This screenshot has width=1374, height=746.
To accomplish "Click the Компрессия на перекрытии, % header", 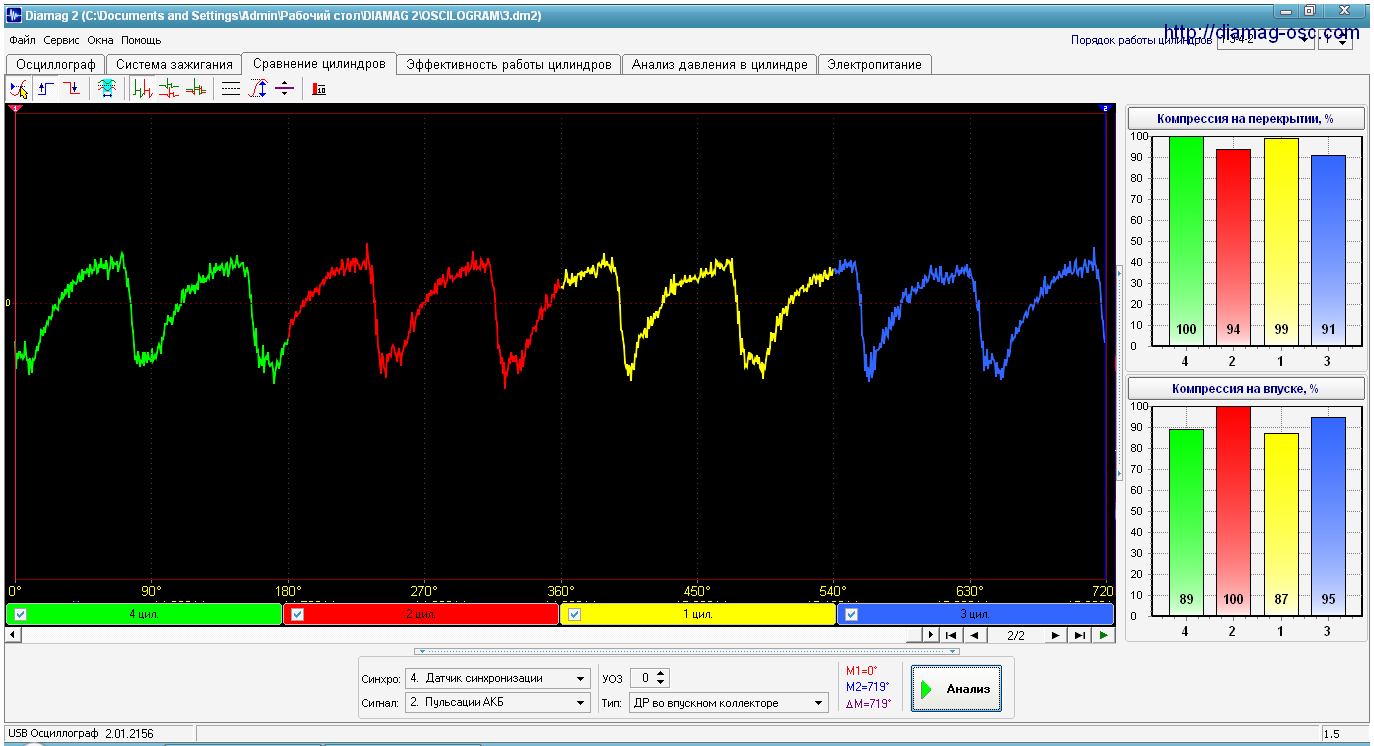I will [x=1245, y=118].
